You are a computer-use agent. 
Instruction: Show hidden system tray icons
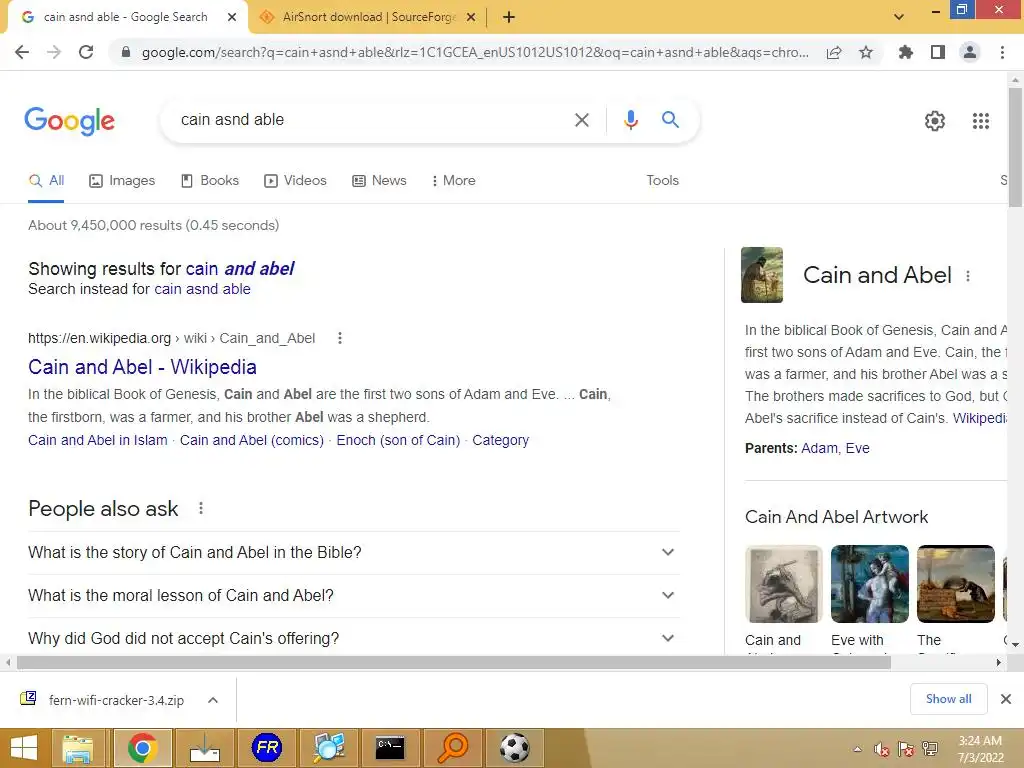[857, 749]
